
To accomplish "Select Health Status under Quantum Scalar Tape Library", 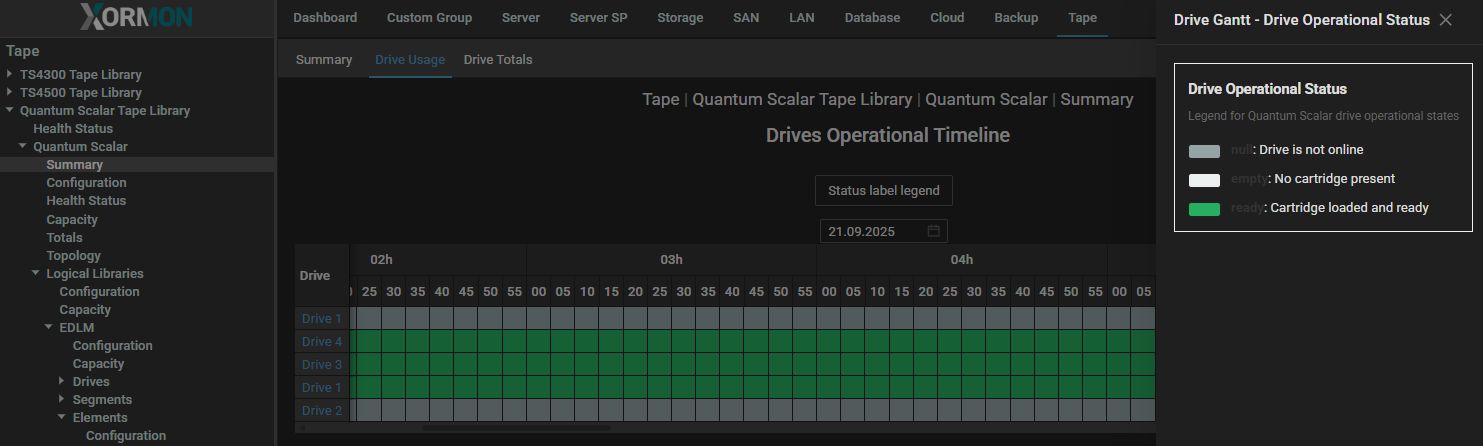I will pos(73,128).
